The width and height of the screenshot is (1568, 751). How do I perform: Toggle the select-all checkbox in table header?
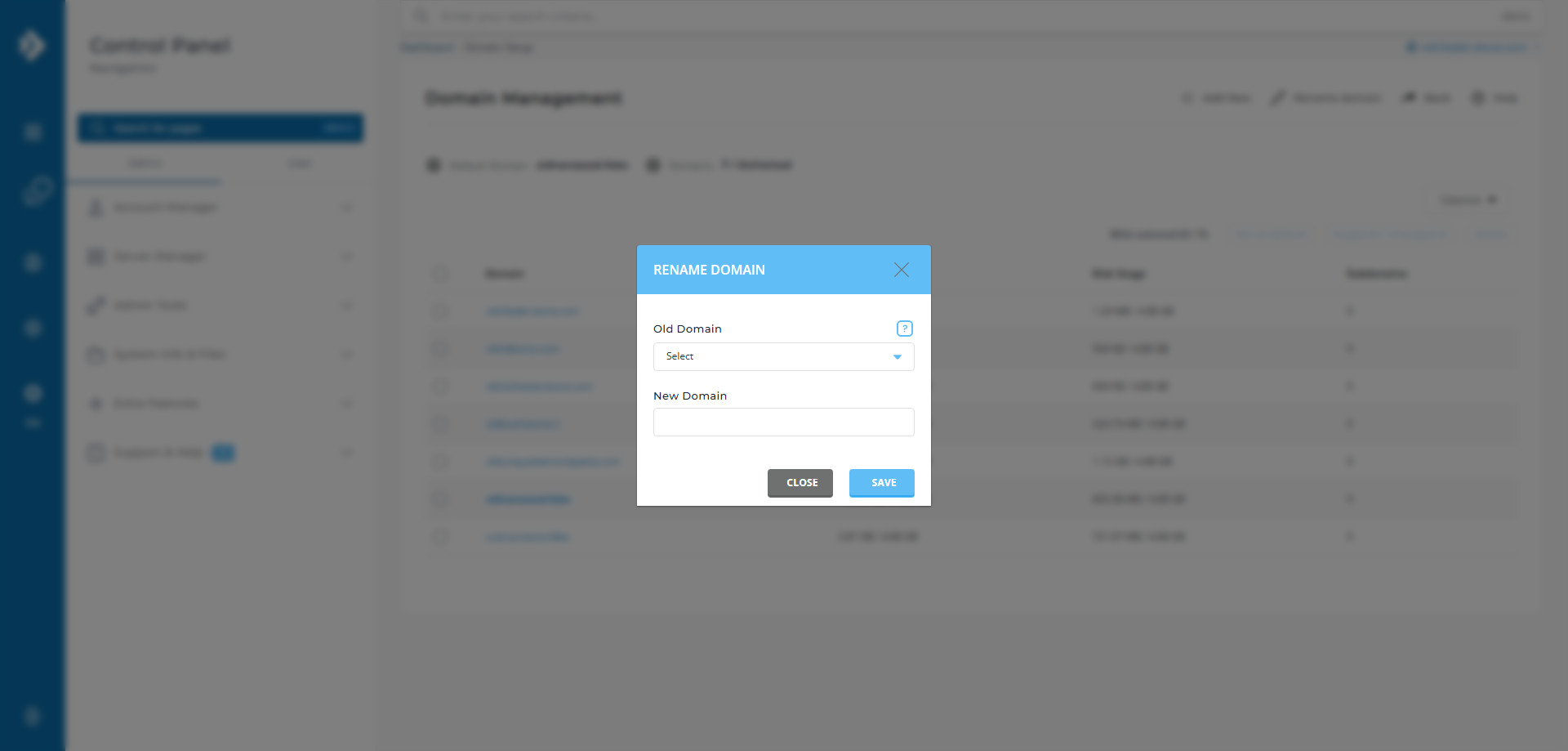pos(441,274)
